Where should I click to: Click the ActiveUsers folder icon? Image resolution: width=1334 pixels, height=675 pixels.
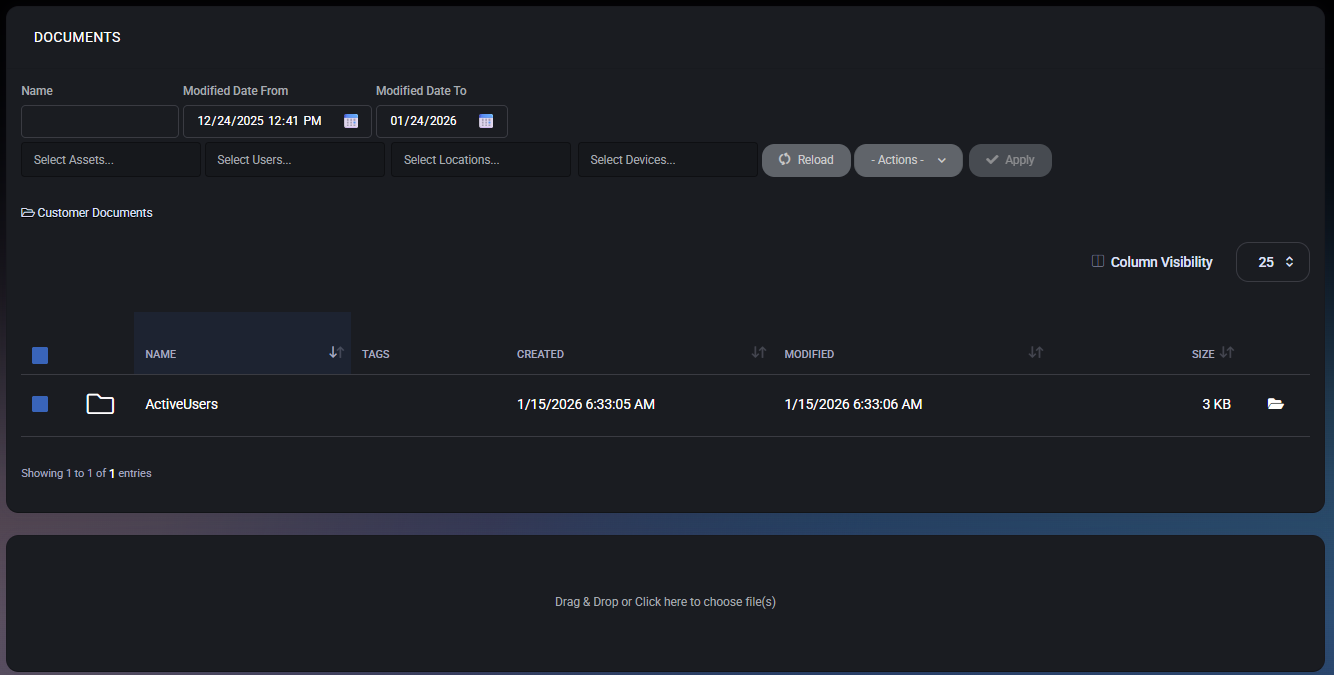tap(100, 404)
